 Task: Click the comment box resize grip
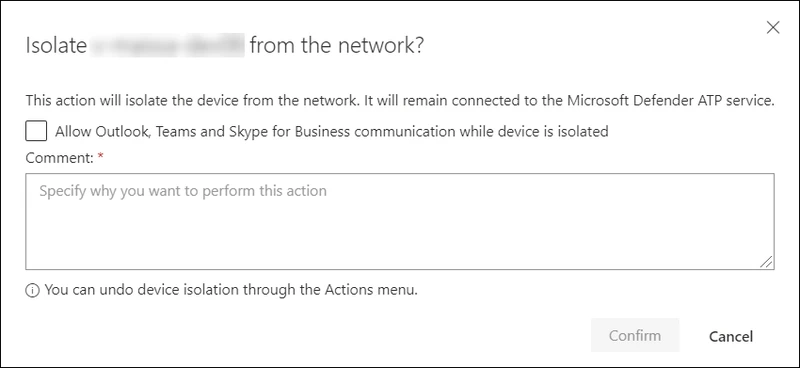(x=766, y=261)
